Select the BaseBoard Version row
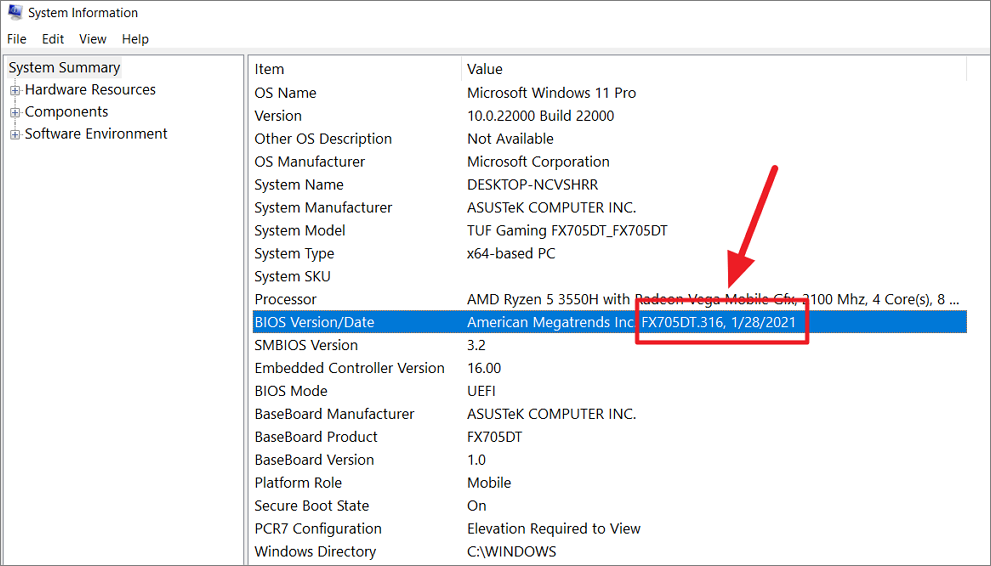This screenshot has width=991, height=566. coord(609,459)
